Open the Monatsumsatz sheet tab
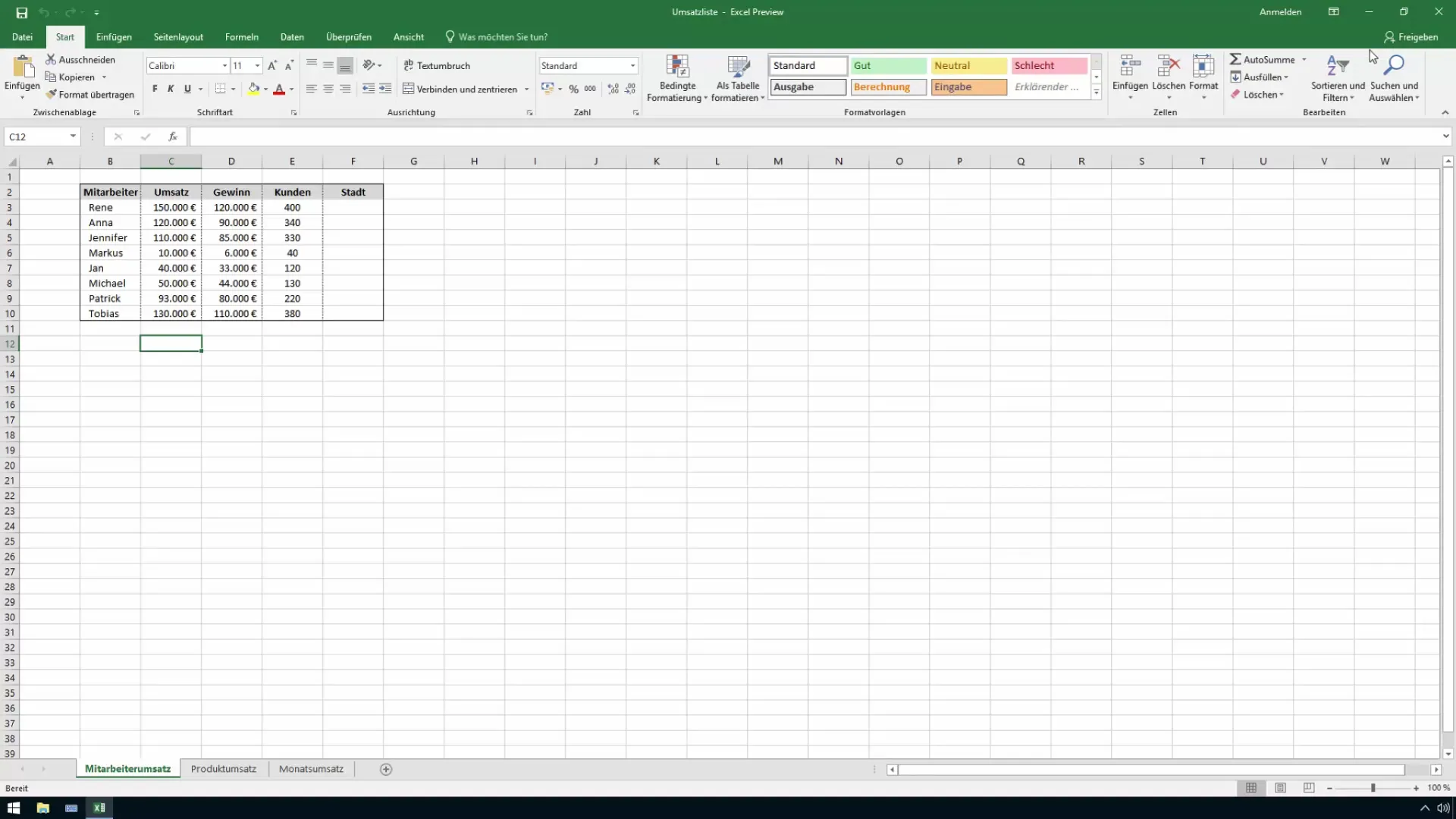1456x819 pixels. 311,769
